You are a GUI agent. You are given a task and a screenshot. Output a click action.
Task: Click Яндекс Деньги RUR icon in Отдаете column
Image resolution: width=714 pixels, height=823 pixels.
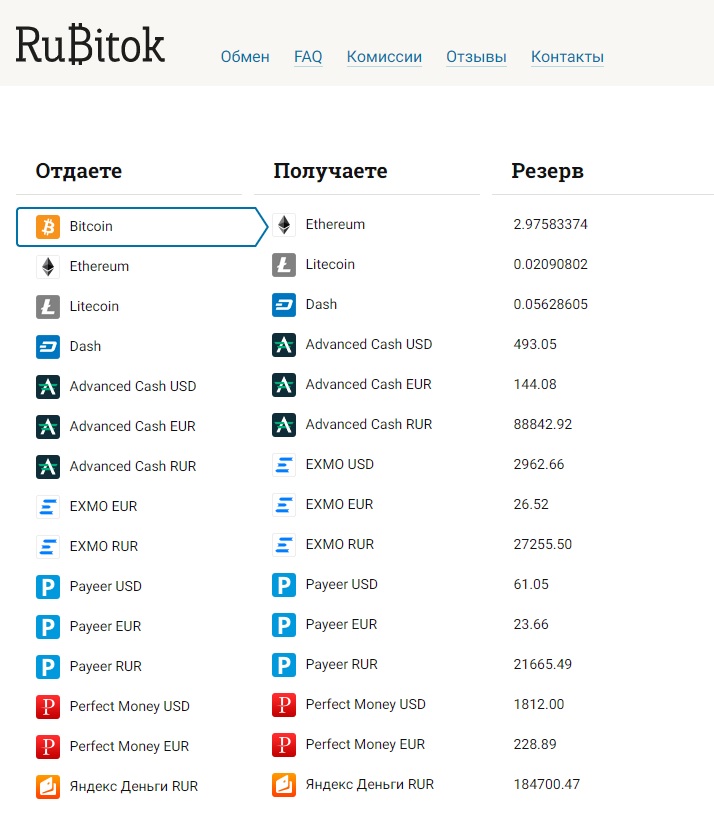[x=48, y=786]
